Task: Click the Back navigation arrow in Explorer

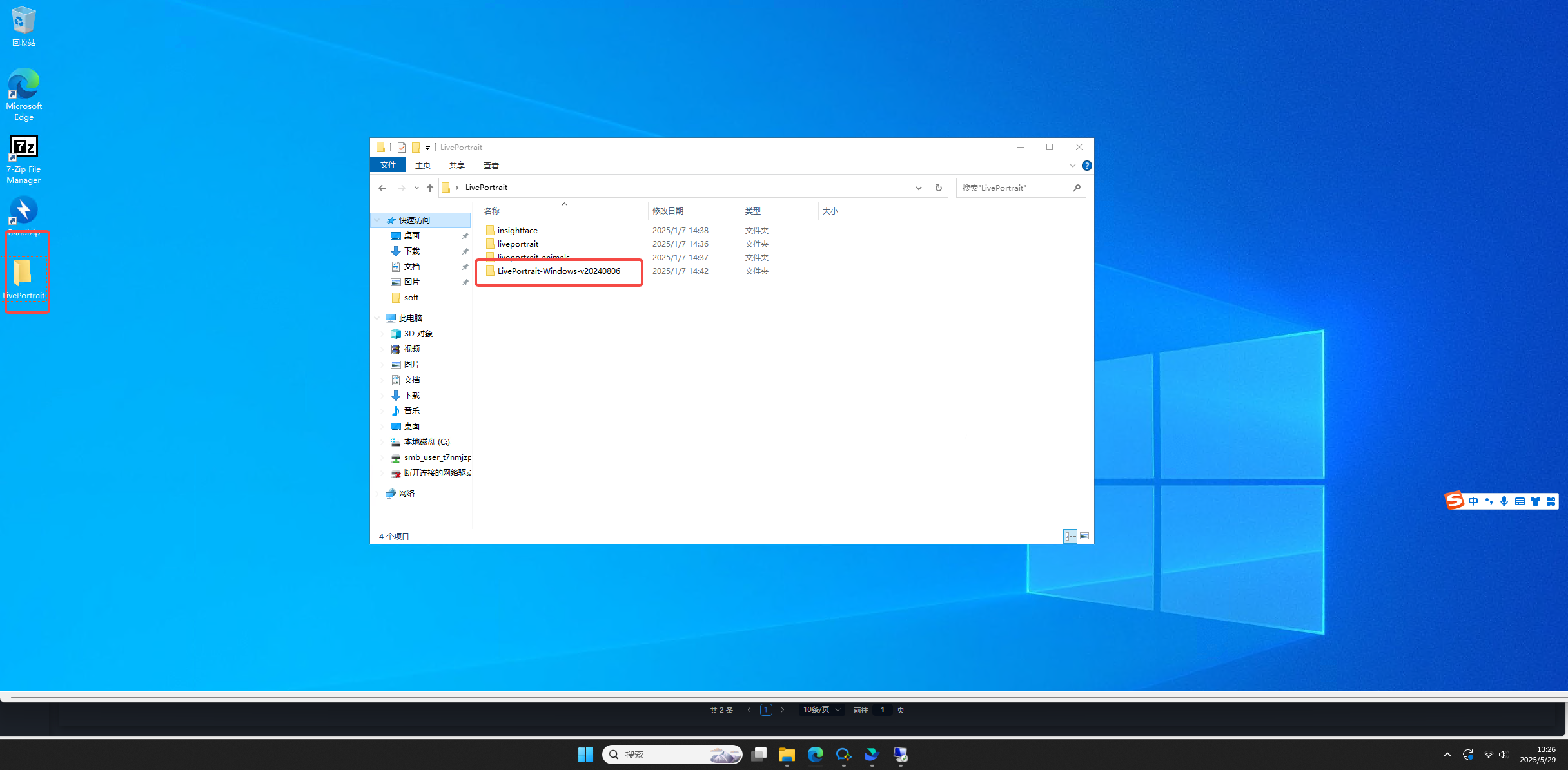Action: tap(382, 188)
